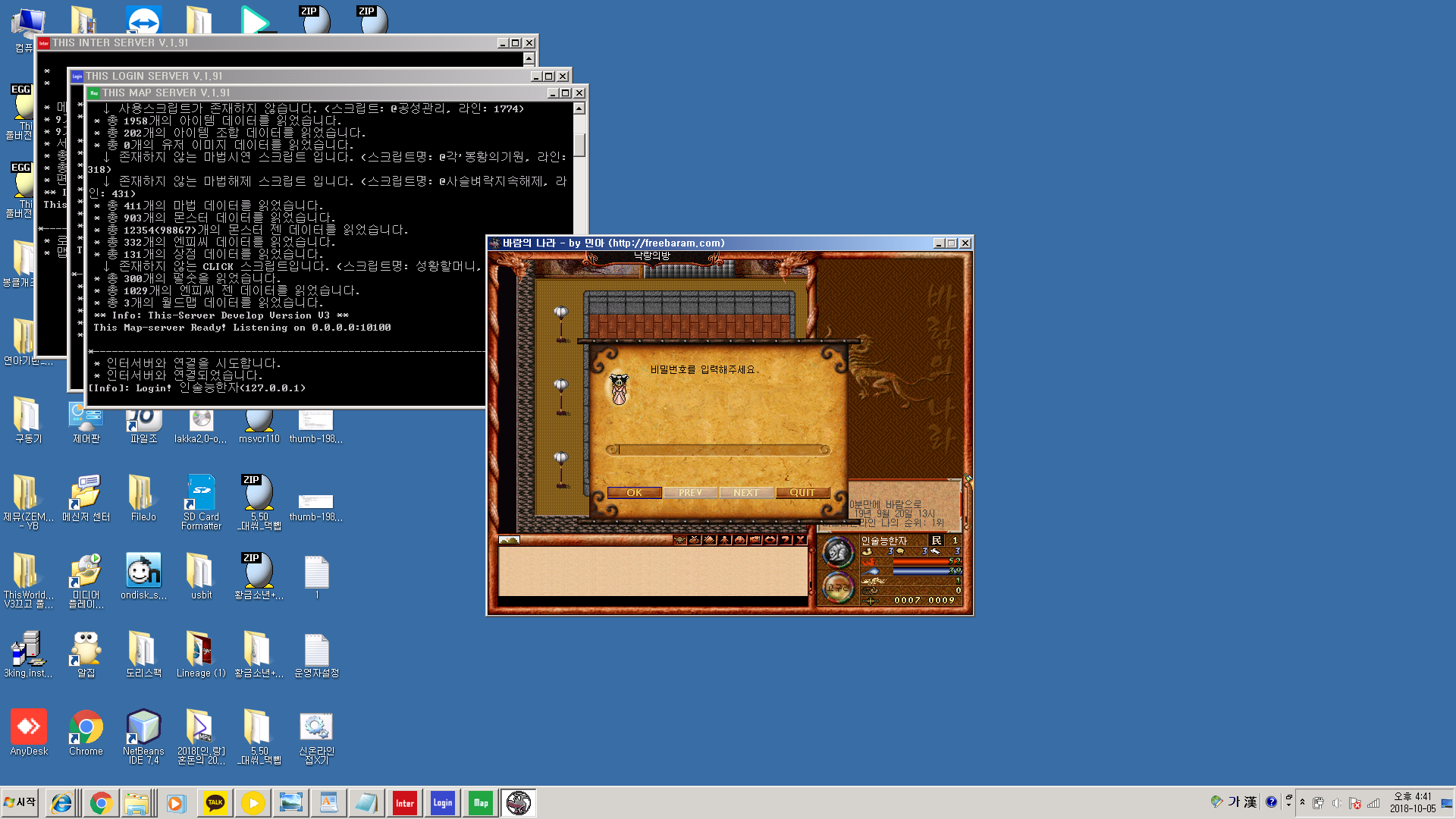Click Map server taskbar button
Image resolution: width=1456 pixels, height=819 pixels.
click(481, 803)
